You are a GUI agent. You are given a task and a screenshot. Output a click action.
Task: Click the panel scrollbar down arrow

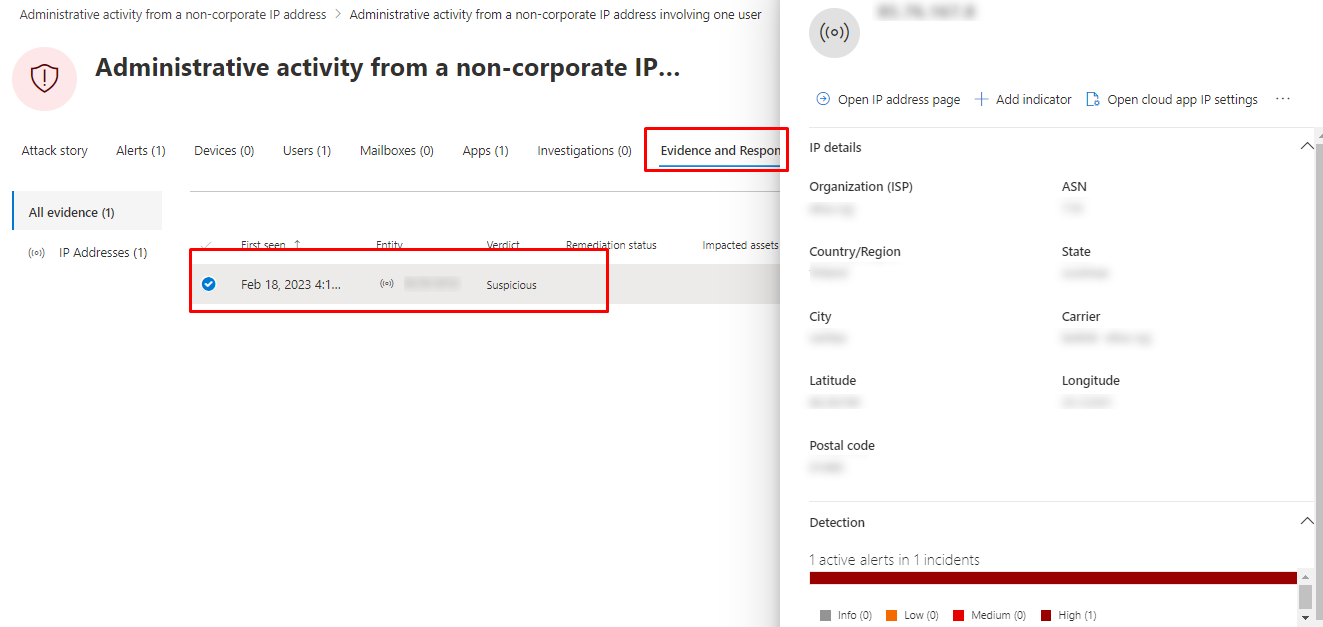[1305, 618]
